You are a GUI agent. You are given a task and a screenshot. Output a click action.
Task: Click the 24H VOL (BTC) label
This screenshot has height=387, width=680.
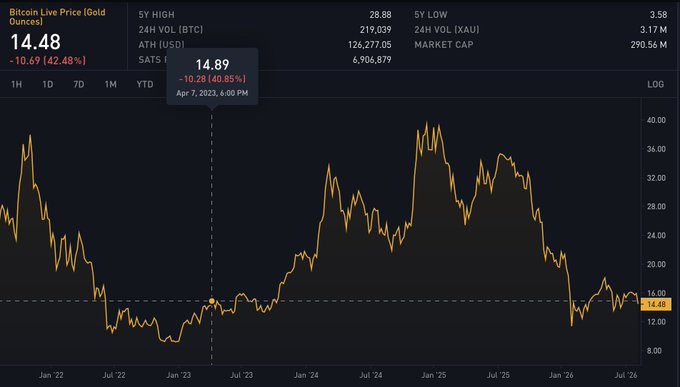tap(171, 30)
